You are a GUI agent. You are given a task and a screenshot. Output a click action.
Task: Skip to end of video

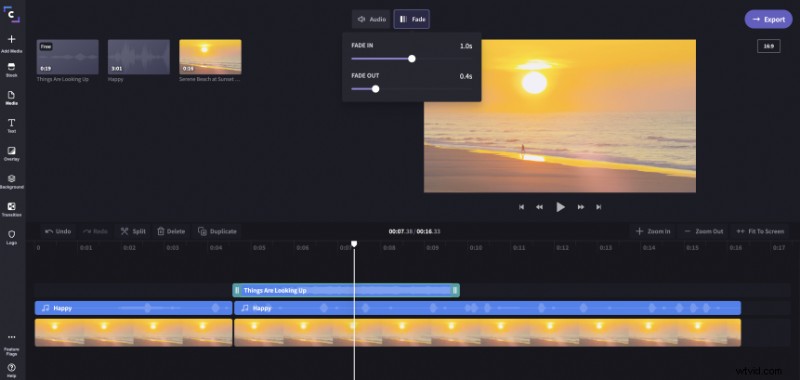tap(598, 207)
